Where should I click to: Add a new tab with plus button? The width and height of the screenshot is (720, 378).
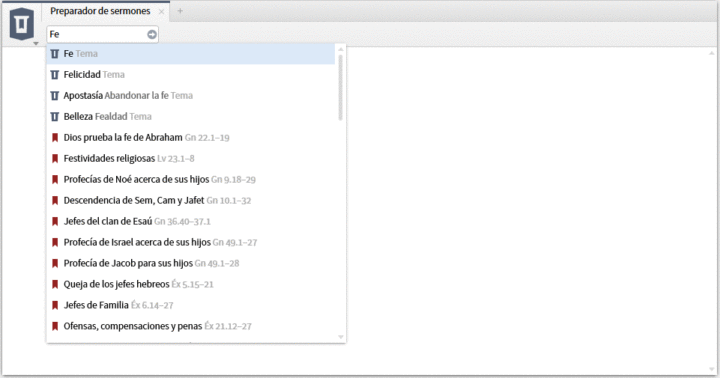point(180,11)
